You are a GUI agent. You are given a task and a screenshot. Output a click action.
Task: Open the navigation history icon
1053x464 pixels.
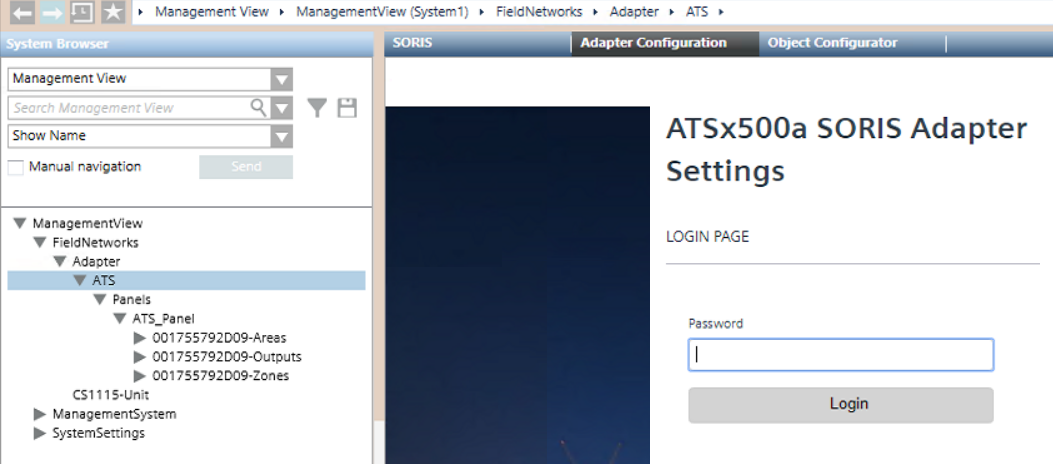[x=82, y=12]
